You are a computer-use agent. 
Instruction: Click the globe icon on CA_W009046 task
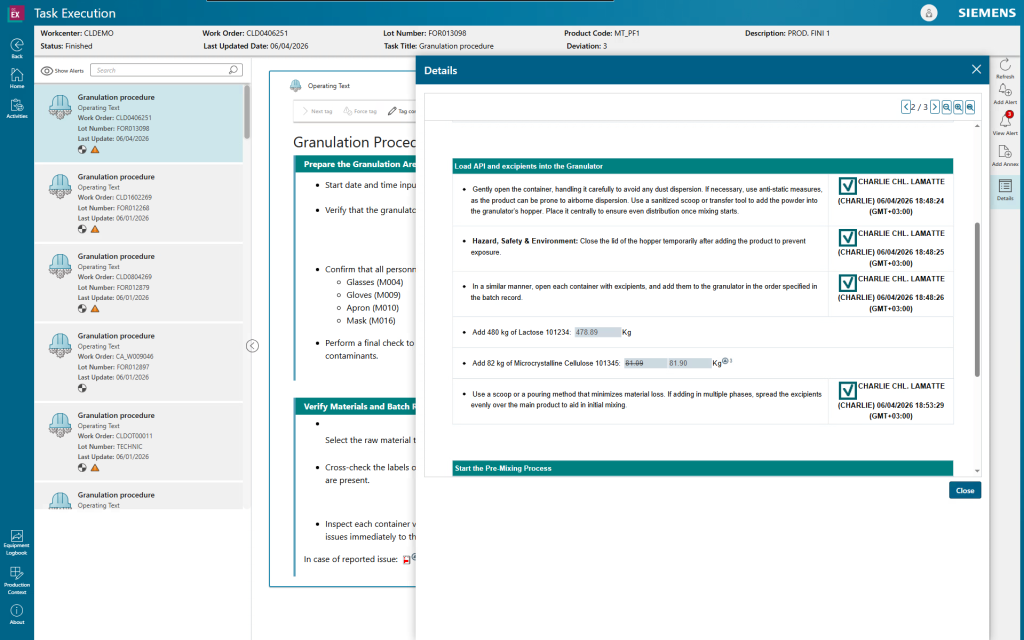pyautogui.click(x=82, y=388)
